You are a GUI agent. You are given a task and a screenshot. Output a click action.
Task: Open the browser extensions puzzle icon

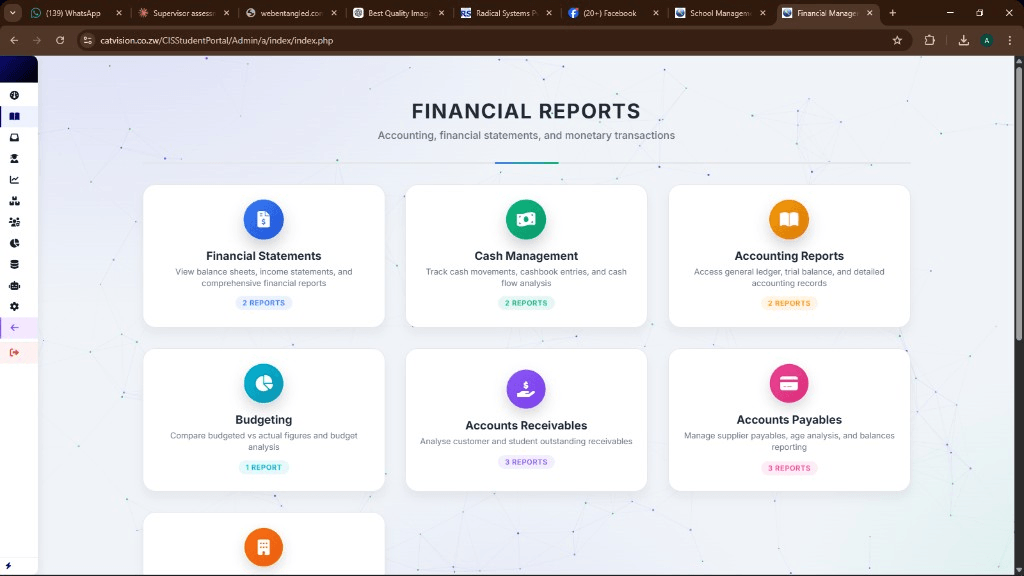[930, 40]
